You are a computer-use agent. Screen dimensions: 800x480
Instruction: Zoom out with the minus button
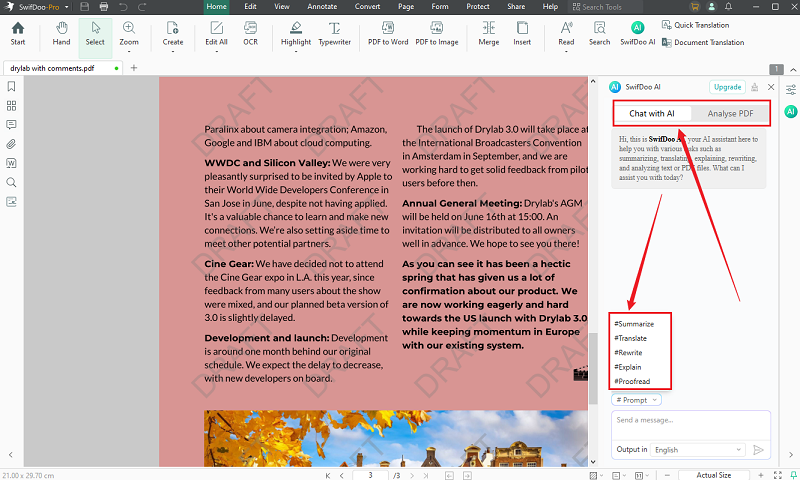[667, 475]
